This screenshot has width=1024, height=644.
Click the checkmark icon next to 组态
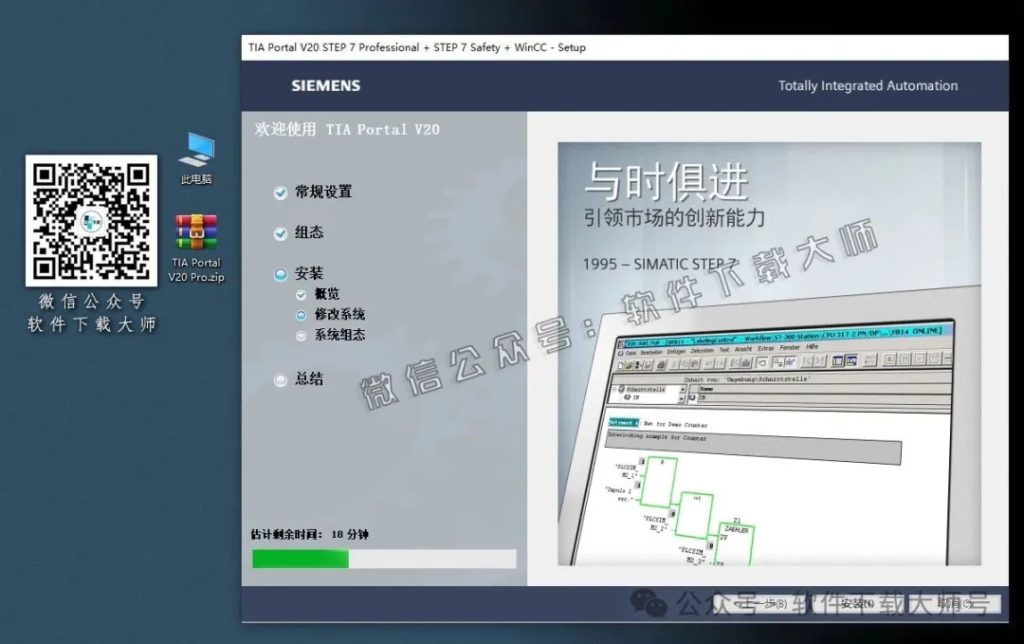[x=281, y=232]
